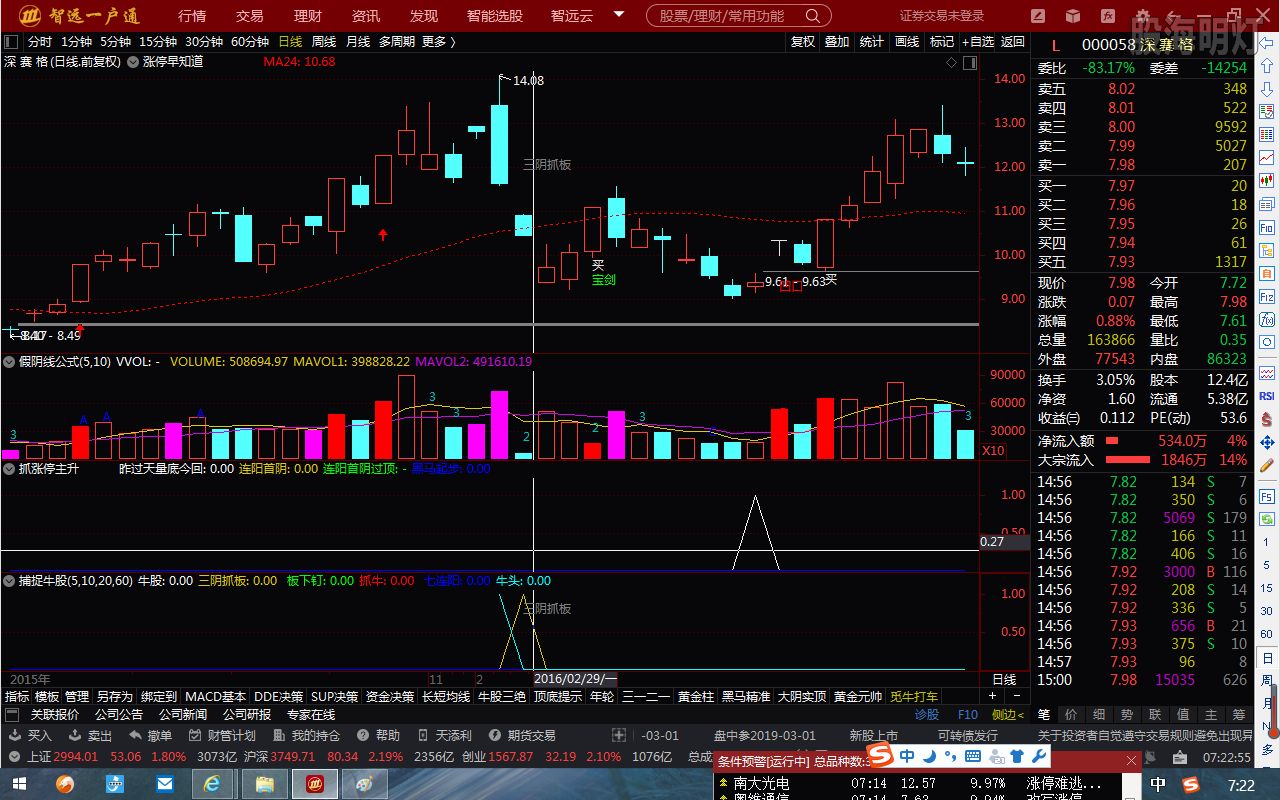Click the 买入 buy button
The image size is (1280, 800).
click(31, 735)
